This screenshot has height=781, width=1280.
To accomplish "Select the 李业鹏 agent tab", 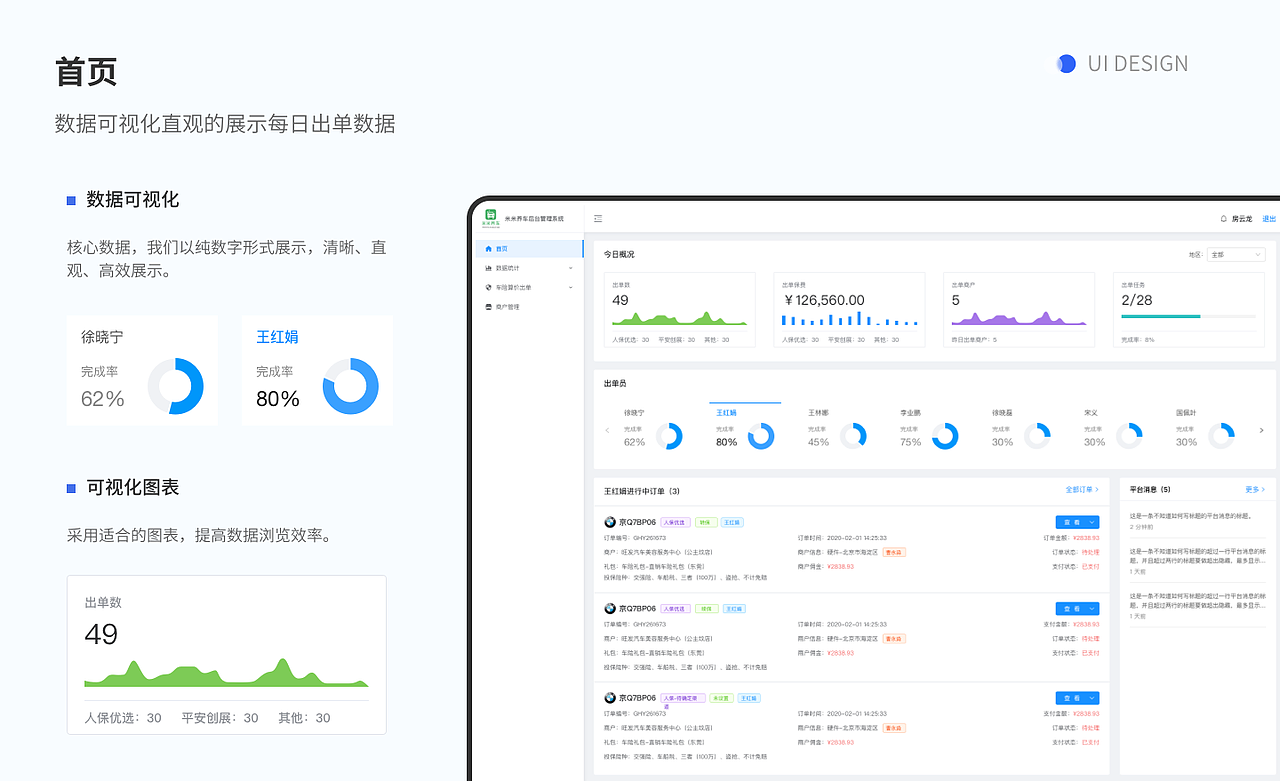I will pyautogui.click(x=928, y=428).
